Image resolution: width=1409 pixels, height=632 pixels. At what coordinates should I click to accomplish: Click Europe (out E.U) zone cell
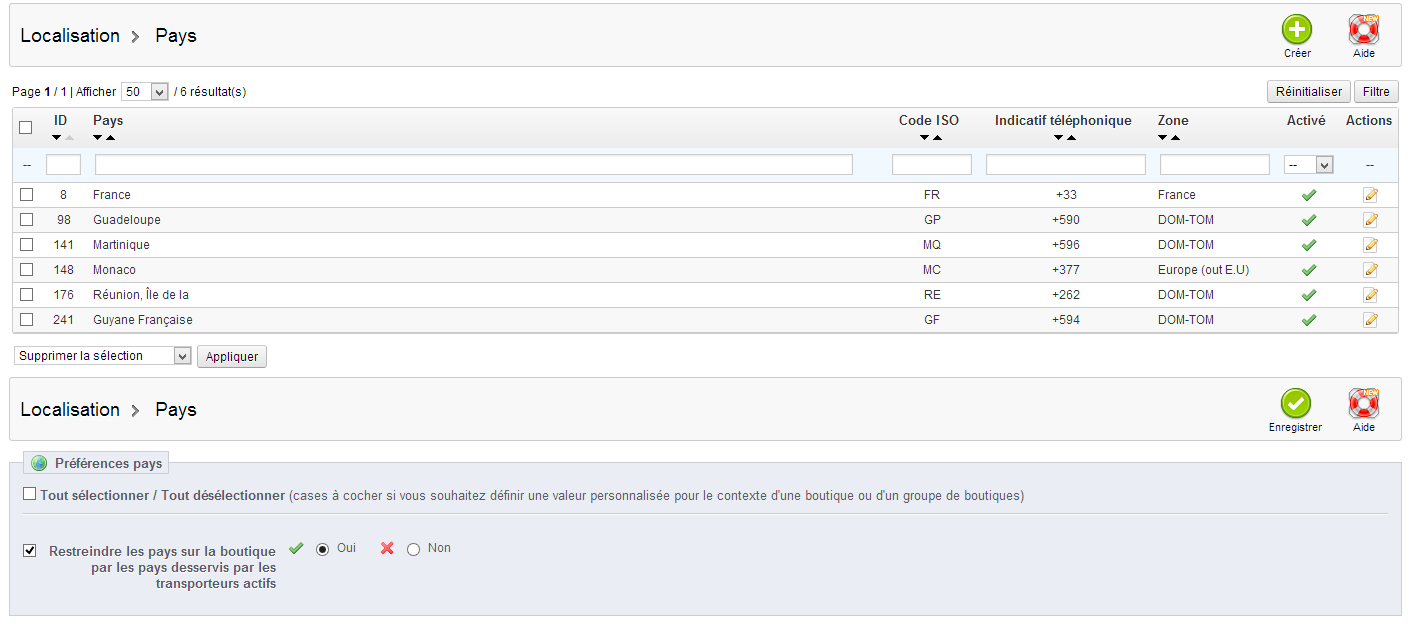coord(1204,270)
